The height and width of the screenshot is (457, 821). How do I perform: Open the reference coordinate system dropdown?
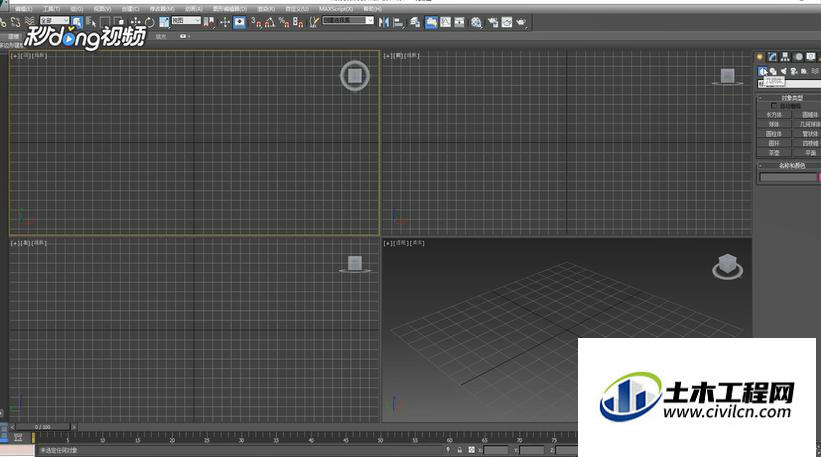click(186, 20)
